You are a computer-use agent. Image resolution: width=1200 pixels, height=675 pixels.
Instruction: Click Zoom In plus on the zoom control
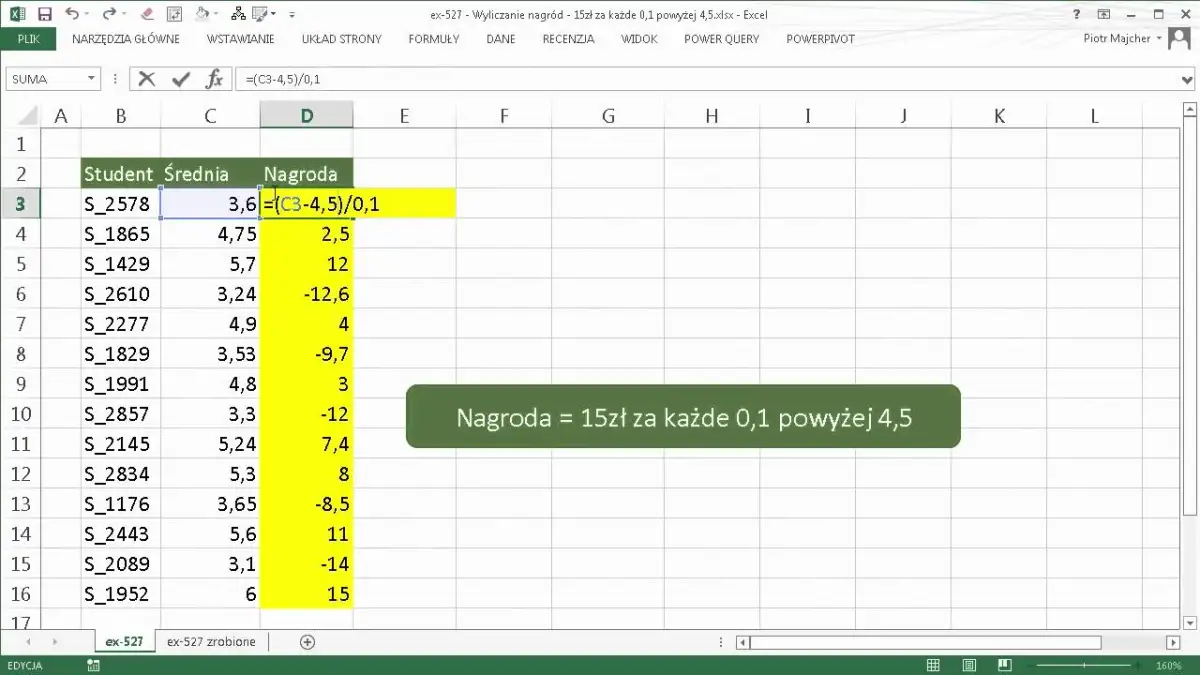pos(1138,664)
